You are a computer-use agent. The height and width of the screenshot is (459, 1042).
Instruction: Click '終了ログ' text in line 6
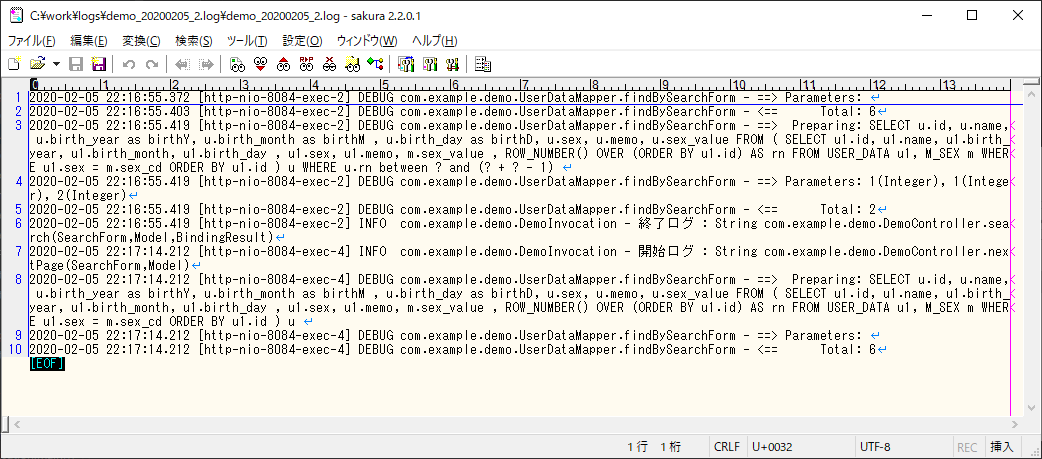[667, 224]
